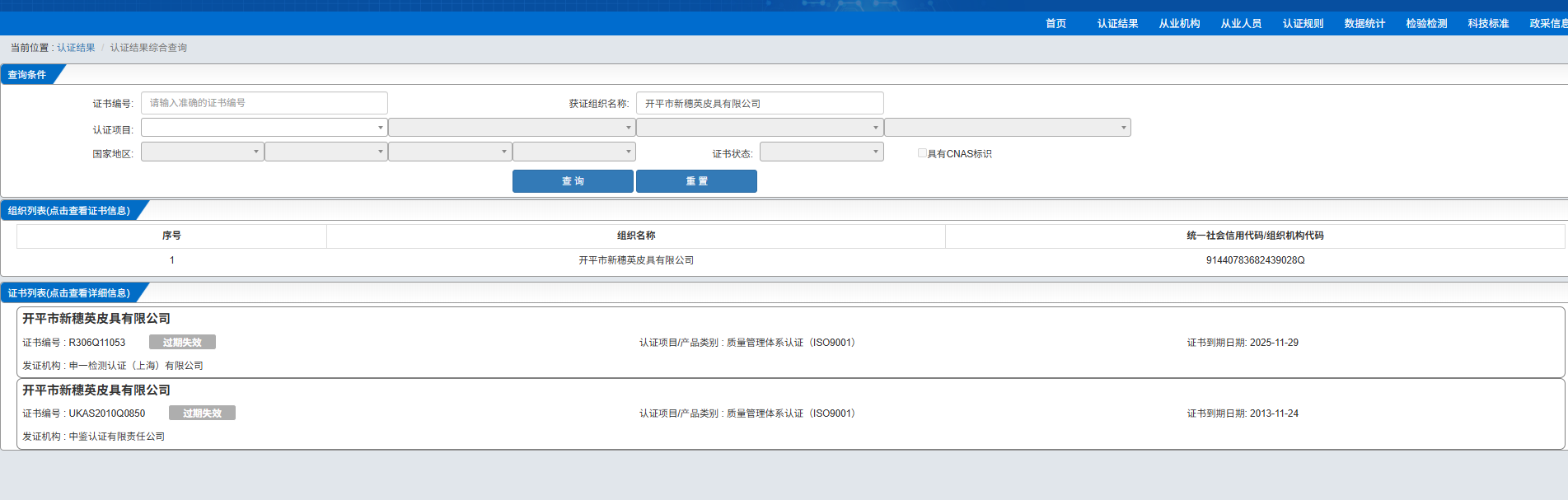The image size is (1568, 500).
Task: Expand the first 国家地区 dropdown
Action: (203, 152)
